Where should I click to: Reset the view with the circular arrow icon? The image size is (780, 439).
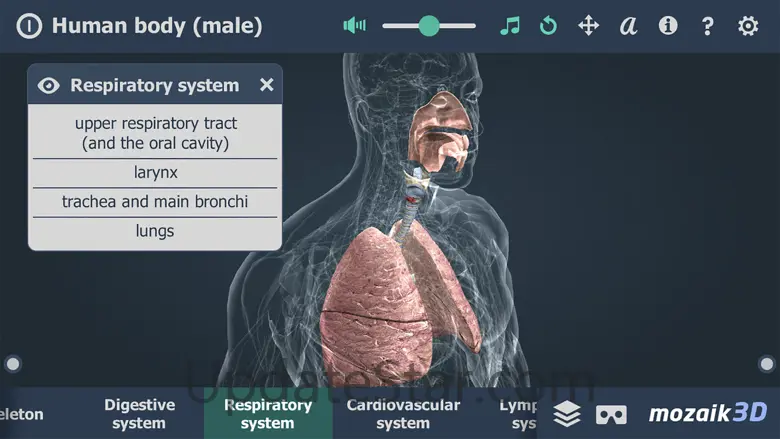point(548,26)
